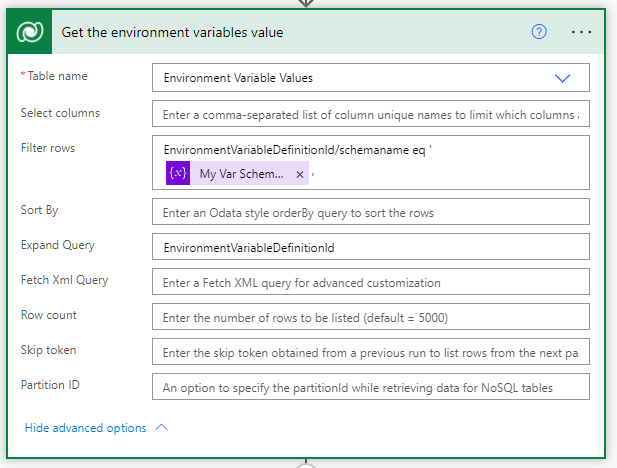Click the Partition ID label
The image size is (617, 468).
point(50,385)
